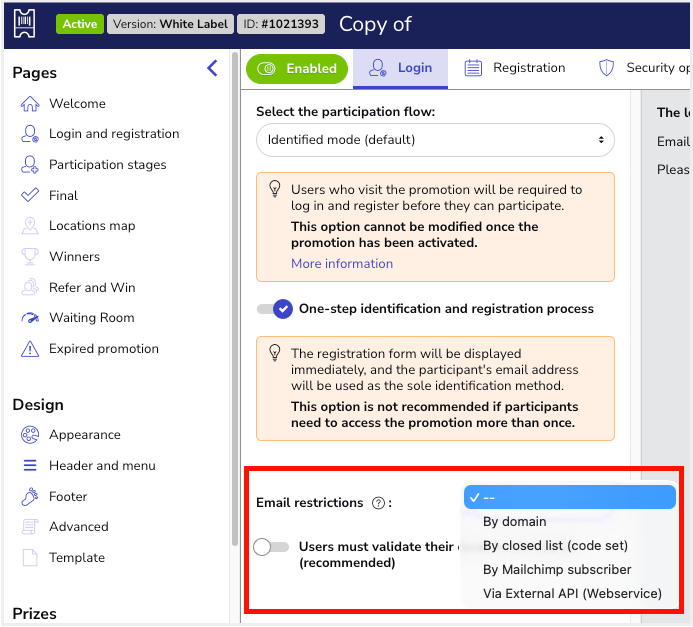This screenshot has width=693, height=627.
Task: Click the Version: White Label badge
Action: [170, 24]
